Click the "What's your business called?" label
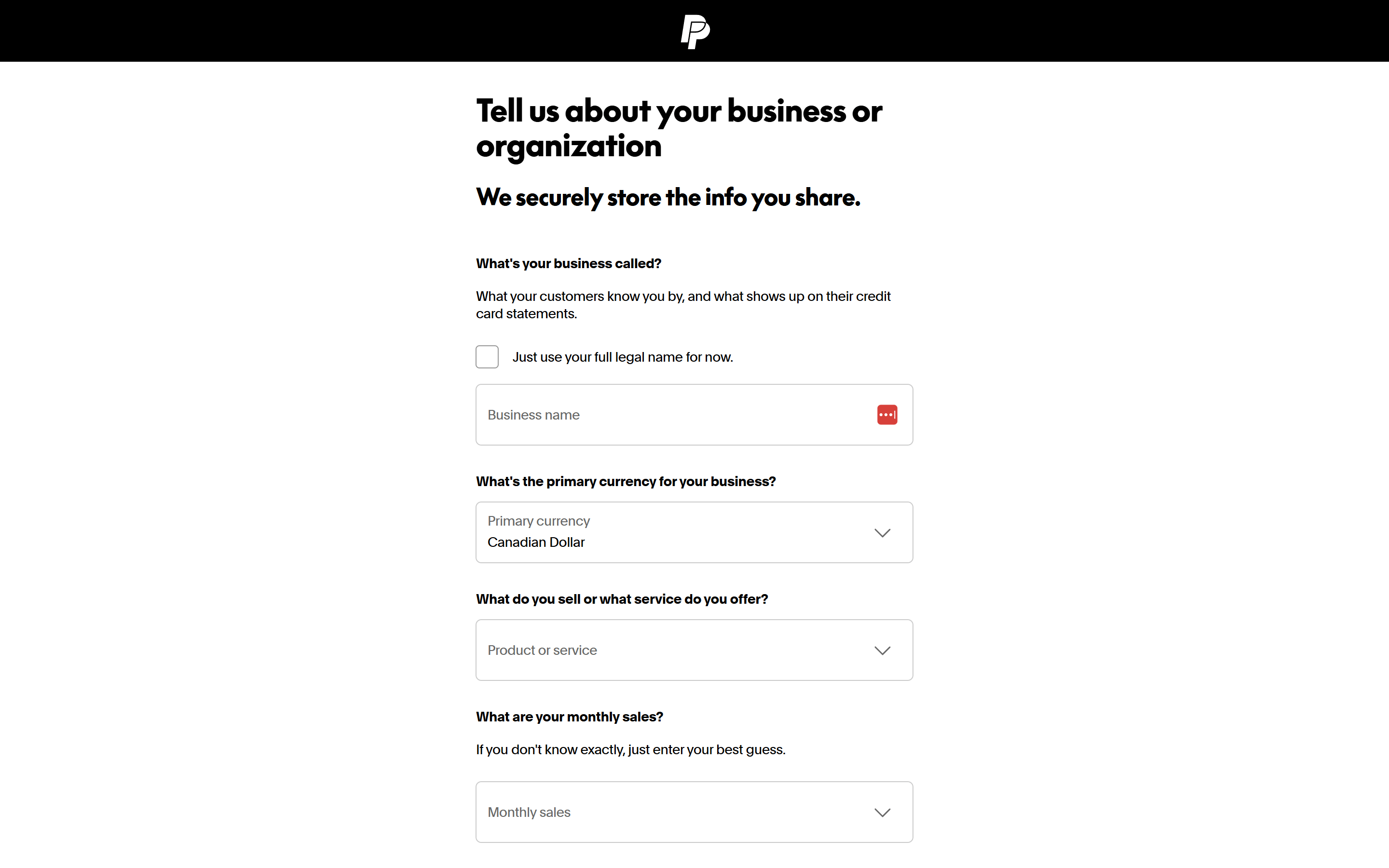 point(568,263)
